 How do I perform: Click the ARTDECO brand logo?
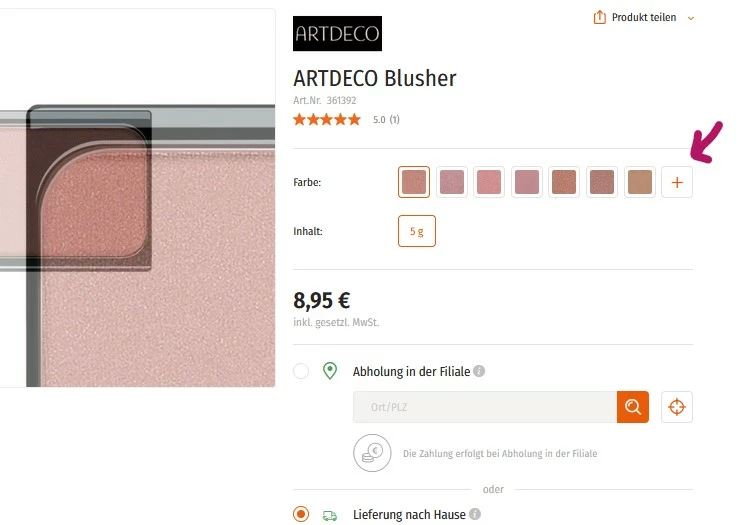[337, 34]
